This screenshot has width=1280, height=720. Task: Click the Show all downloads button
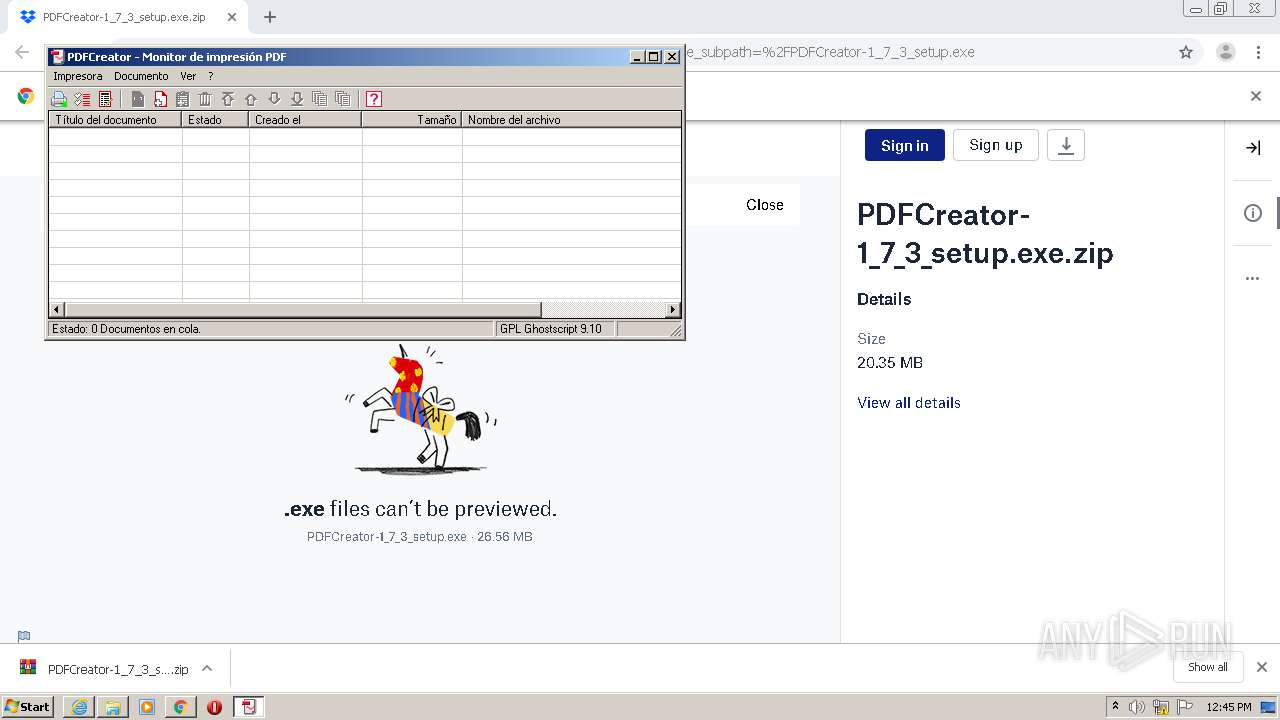(1208, 667)
